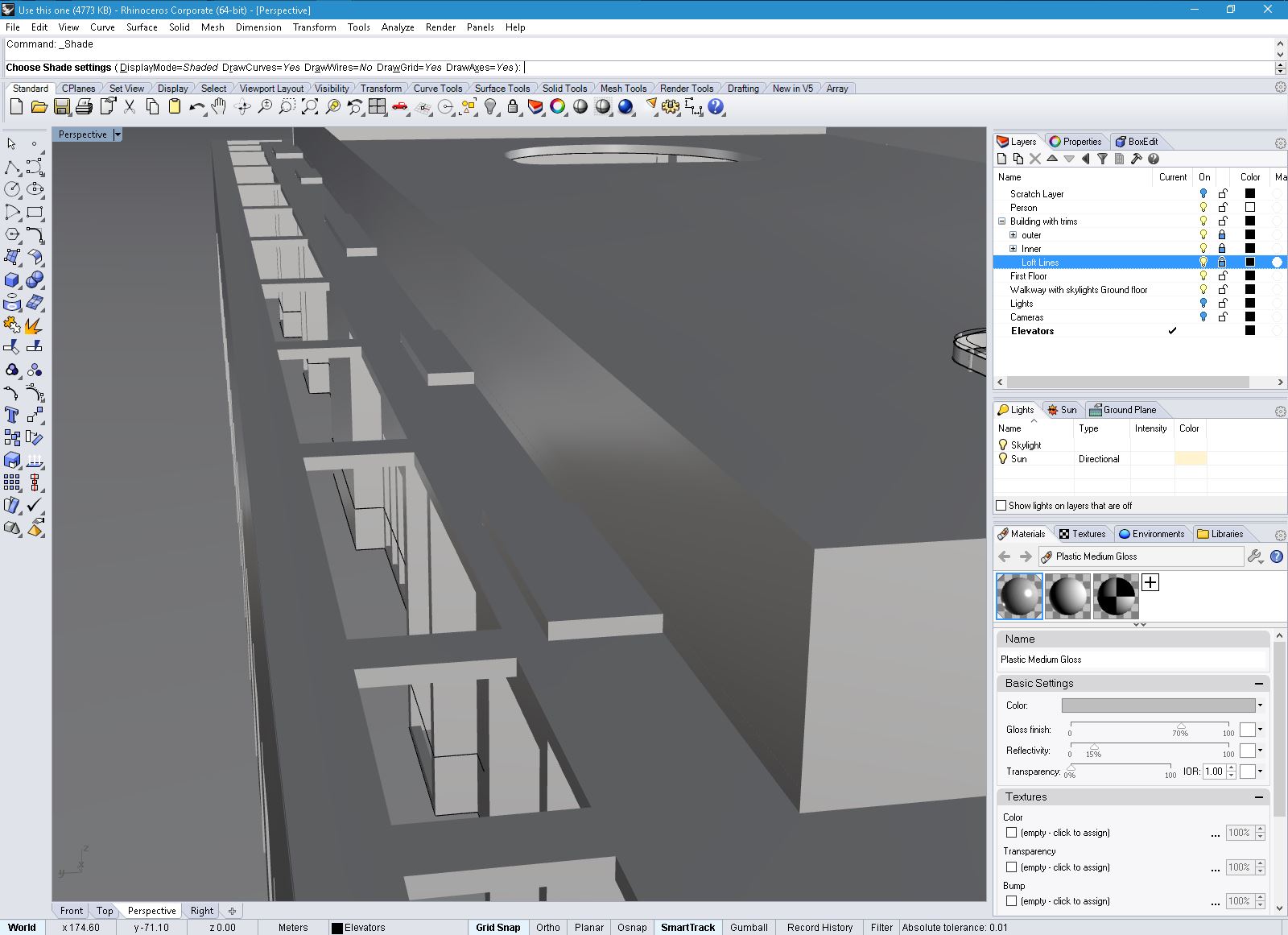The height and width of the screenshot is (935, 1288).
Task: Select the Circle tool in left sidebar
Action: [x=12, y=189]
